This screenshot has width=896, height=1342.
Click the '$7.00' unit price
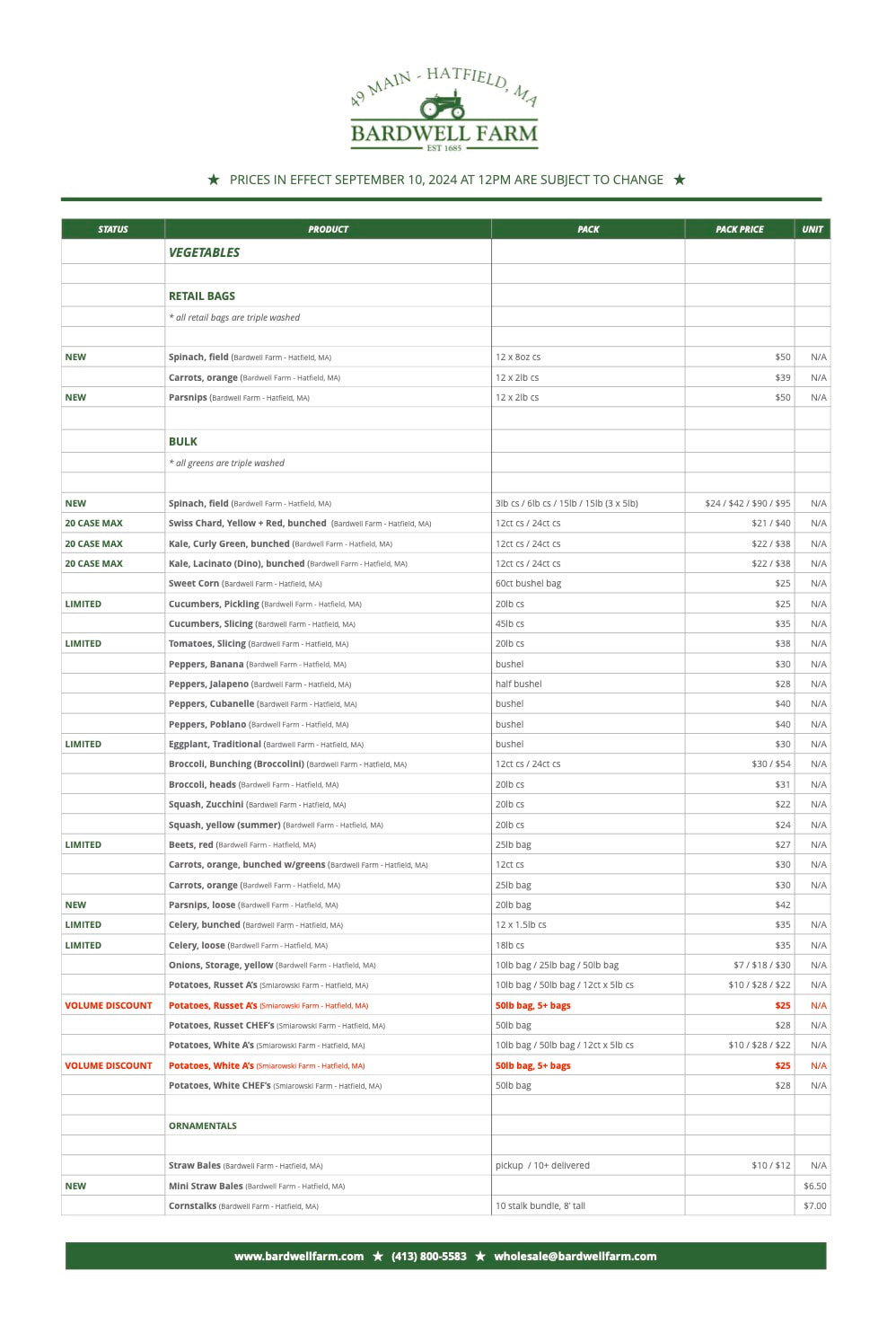(x=815, y=1205)
